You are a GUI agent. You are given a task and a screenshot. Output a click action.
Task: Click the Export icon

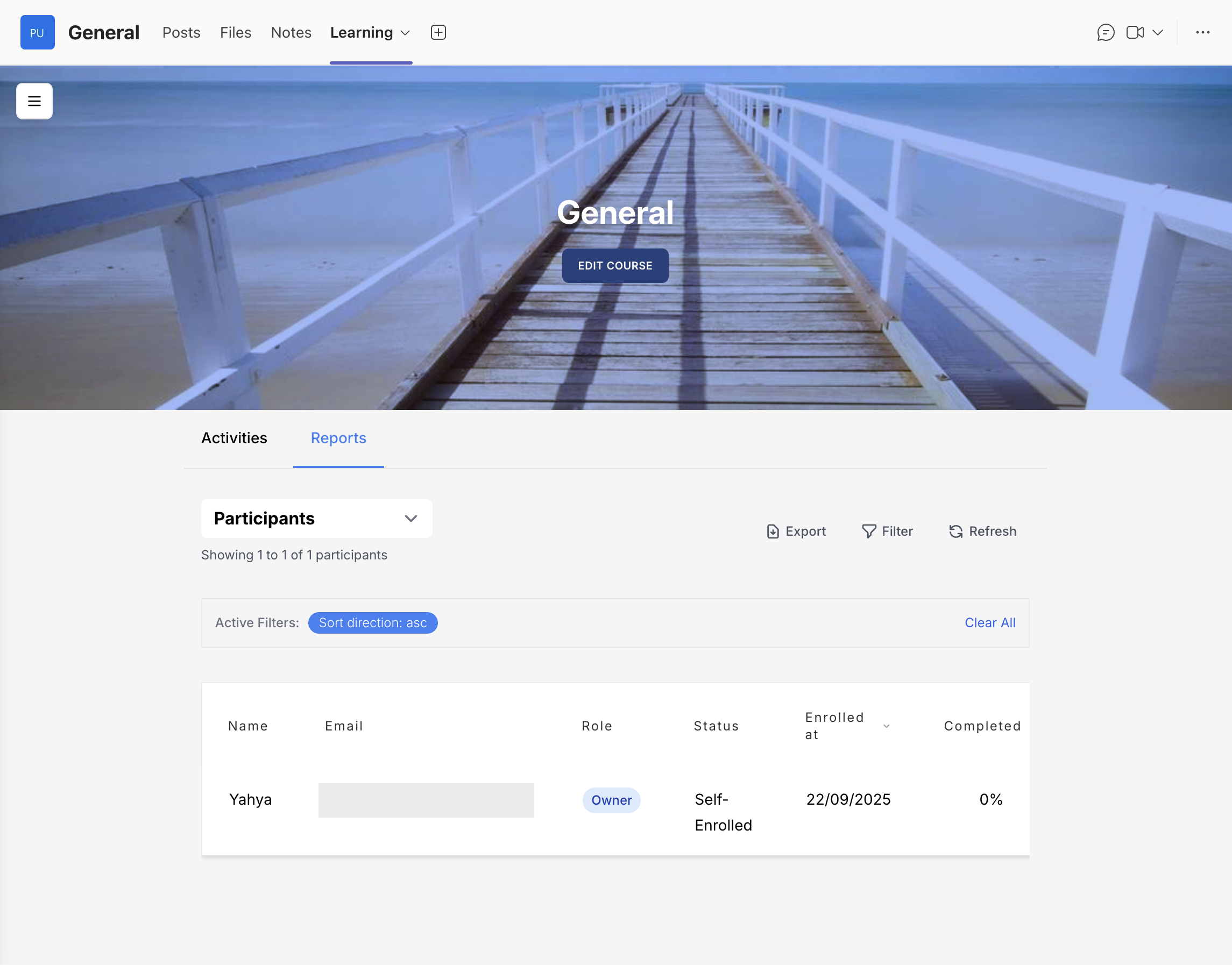(773, 531)
